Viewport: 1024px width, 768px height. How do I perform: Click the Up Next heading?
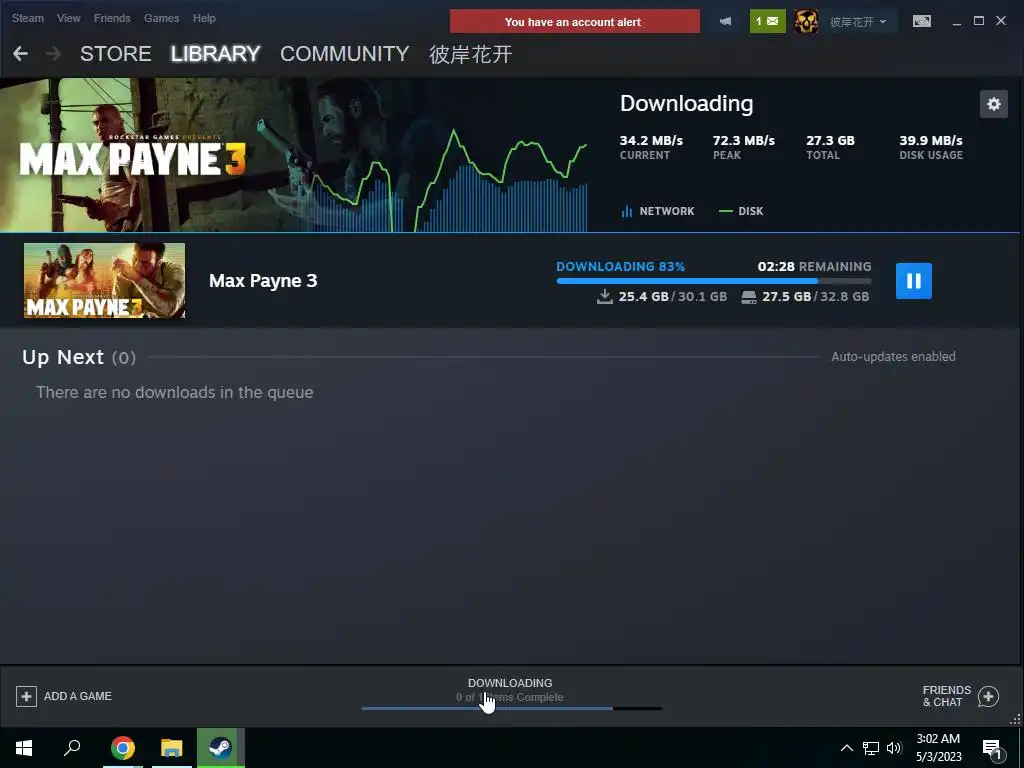(x=63, y=357)
